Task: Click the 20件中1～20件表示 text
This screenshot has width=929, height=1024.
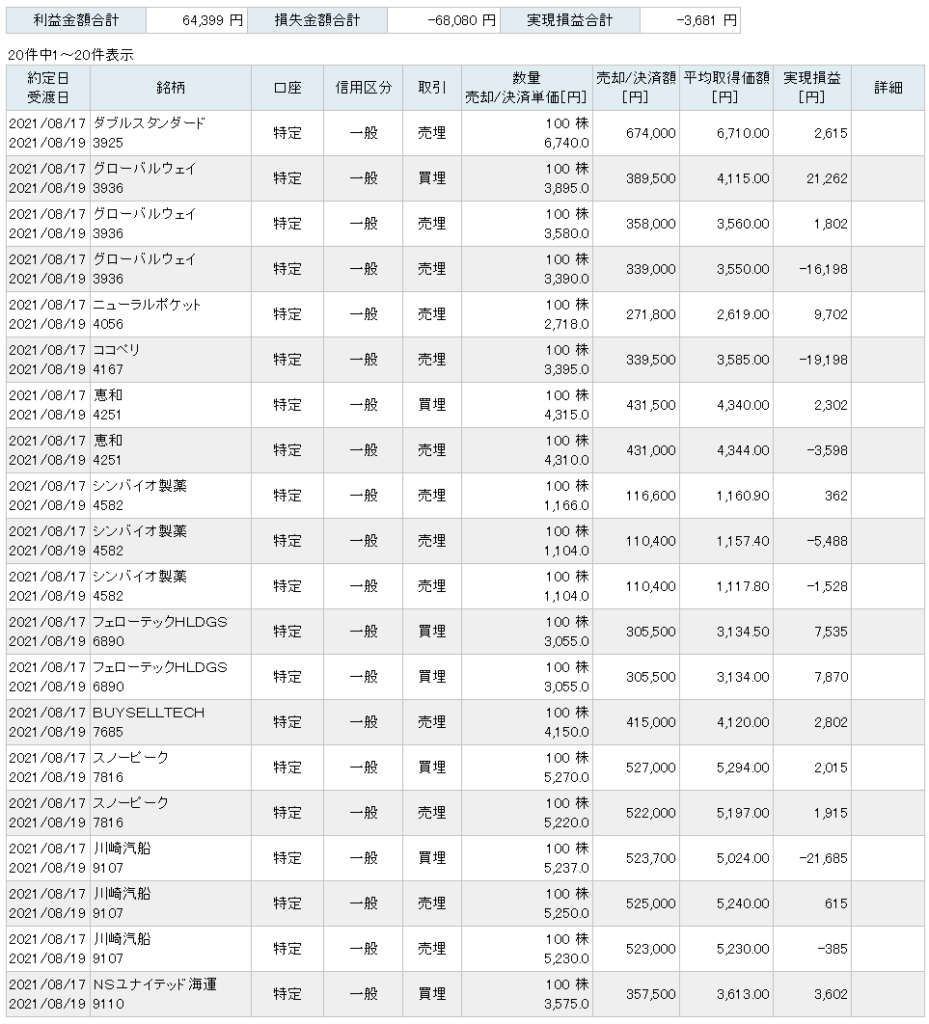Action: (x=71, y=56)
